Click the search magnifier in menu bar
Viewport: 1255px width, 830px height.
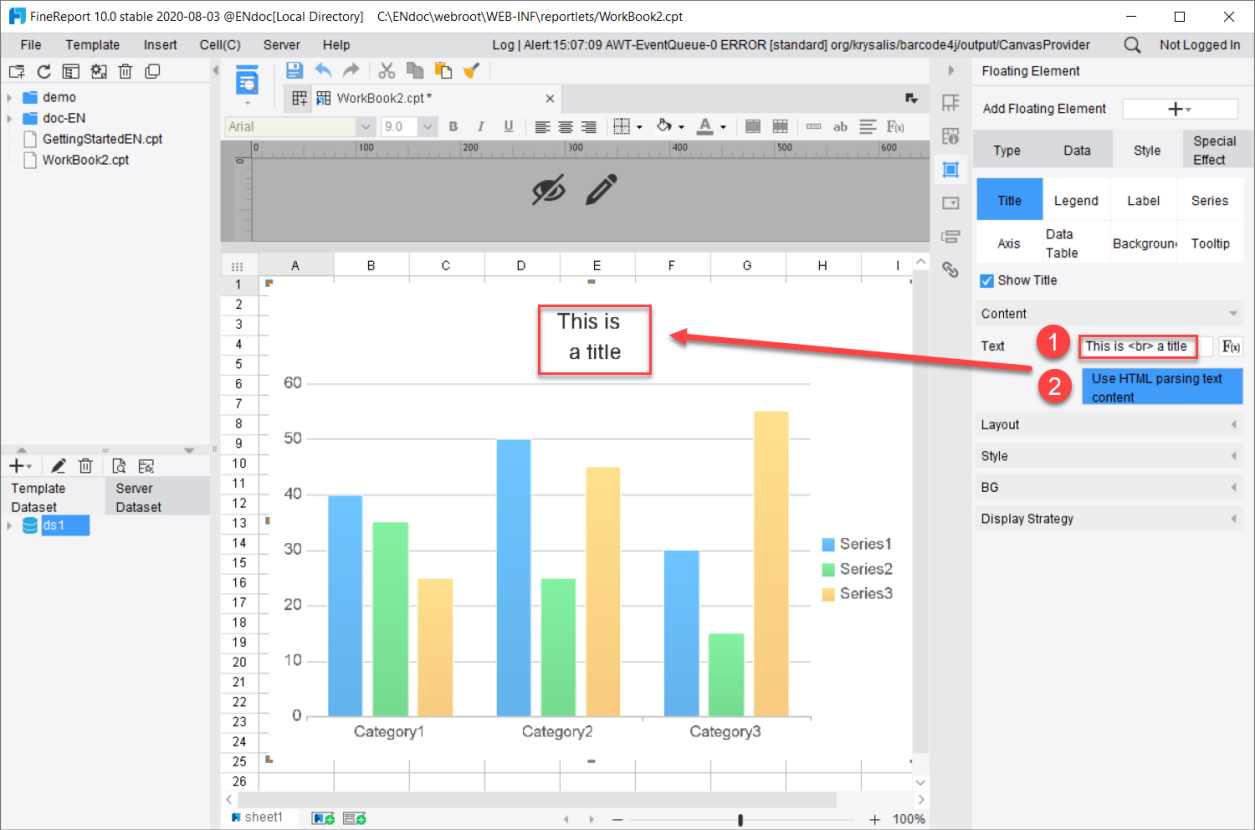click(1132, 45)
